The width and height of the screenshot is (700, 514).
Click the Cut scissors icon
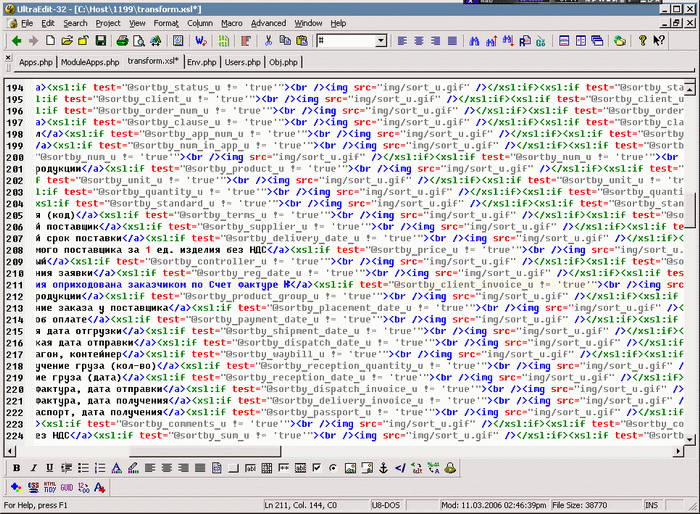point(270,41)
